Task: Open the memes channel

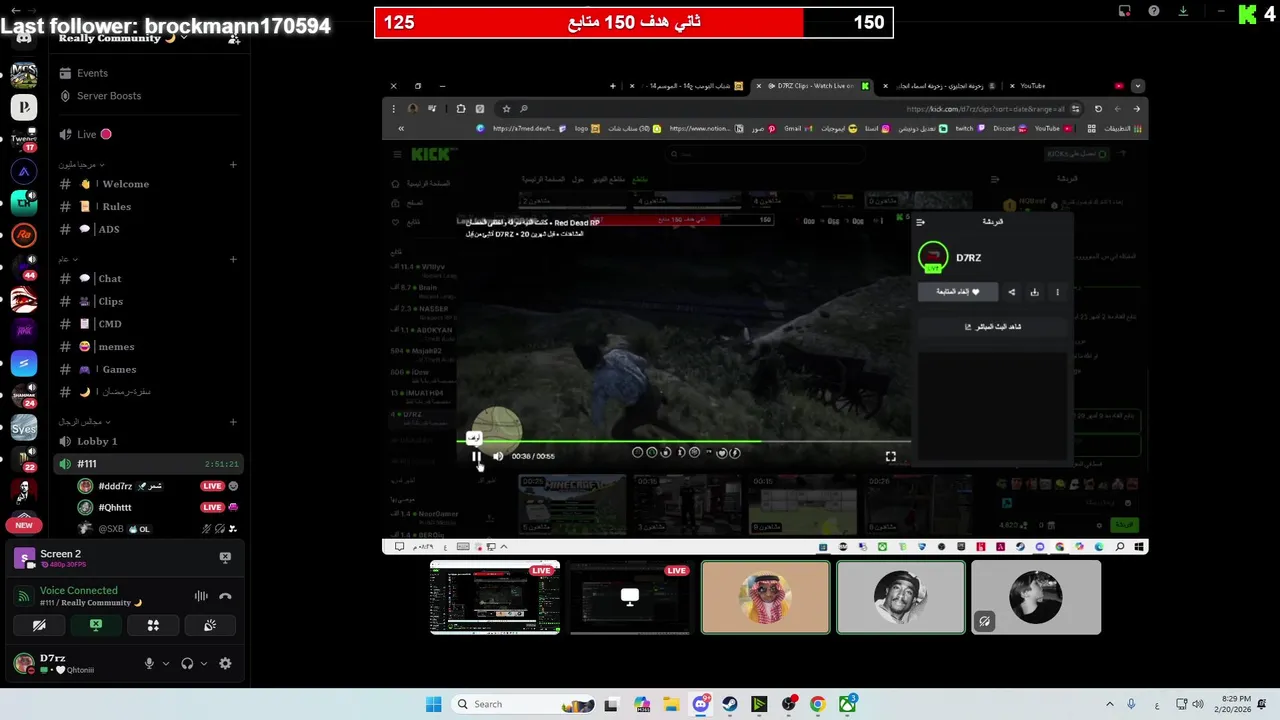Action: pyautogui.click(x=148, y=346)
